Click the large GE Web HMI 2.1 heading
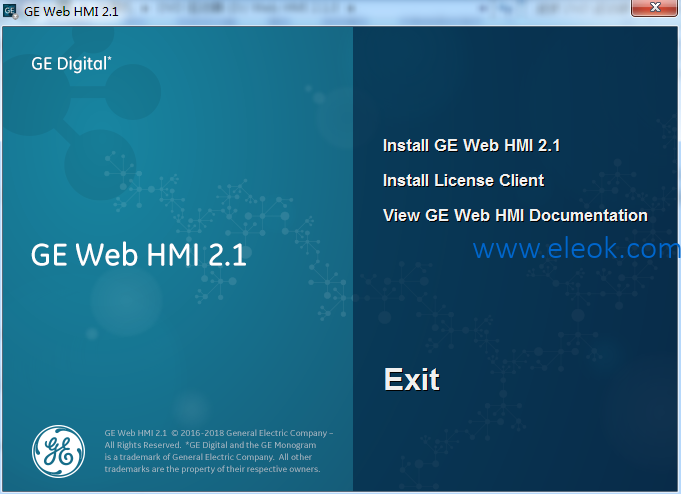Screen dimensions: 681x494 (139, 255)
